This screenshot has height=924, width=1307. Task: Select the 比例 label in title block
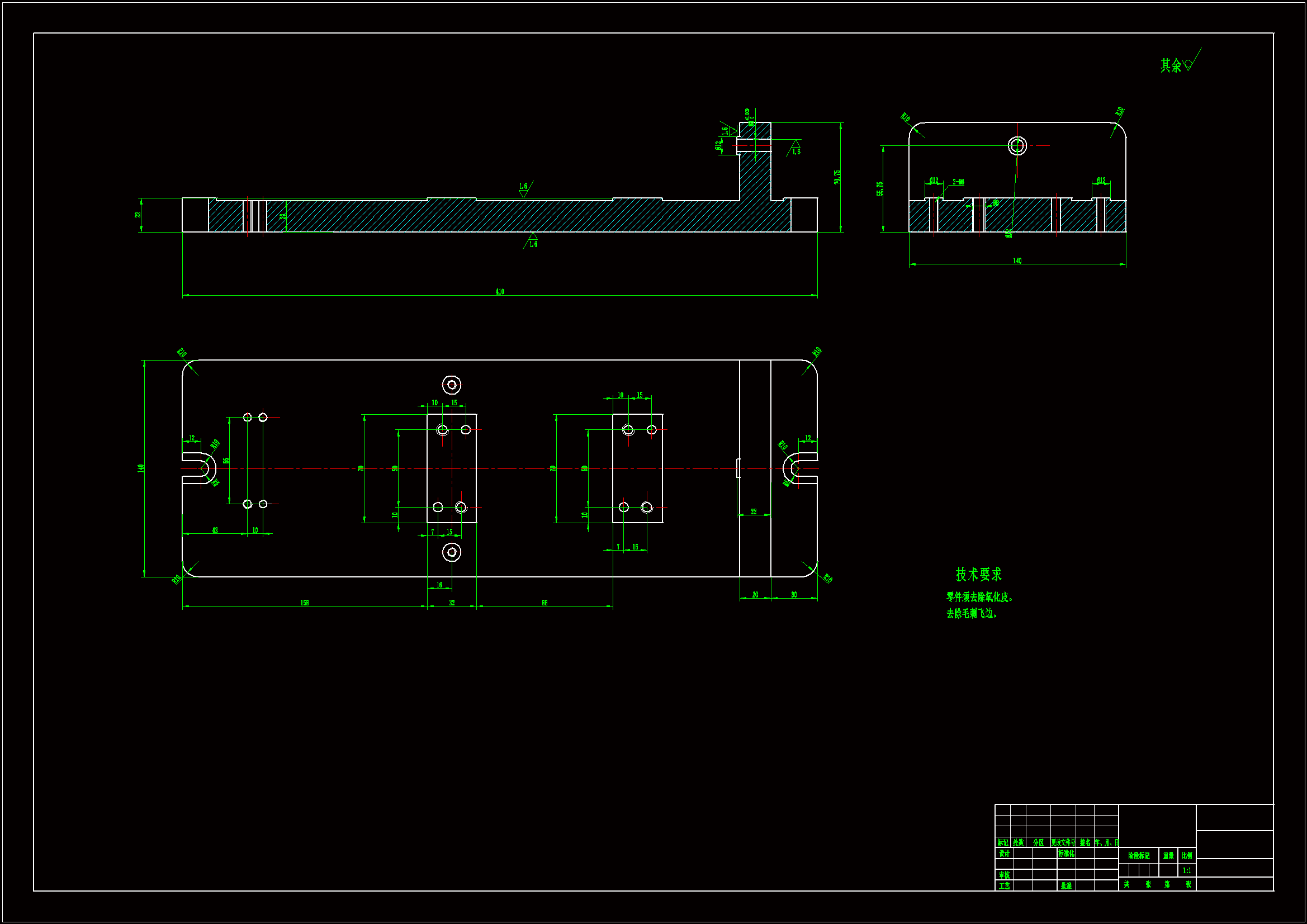coord(1186,856)
